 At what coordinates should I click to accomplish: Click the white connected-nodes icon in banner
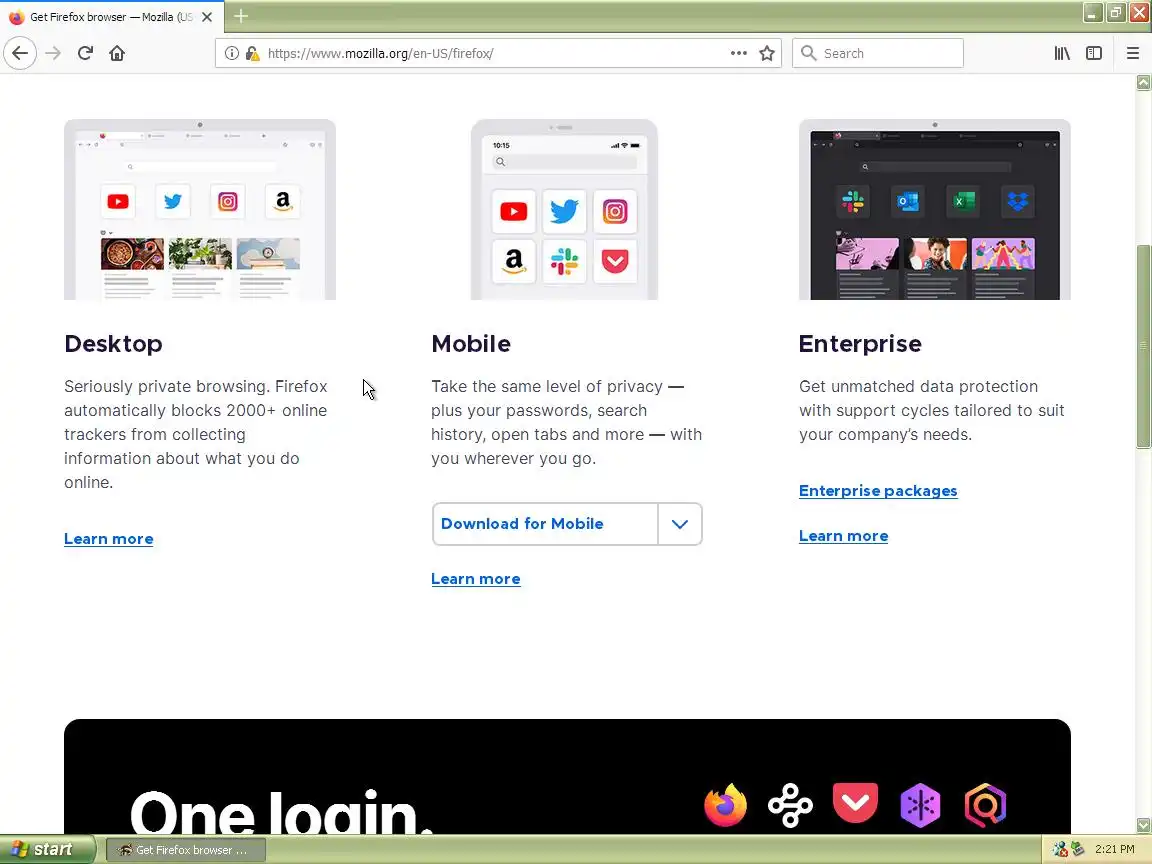tap(790, 805)
